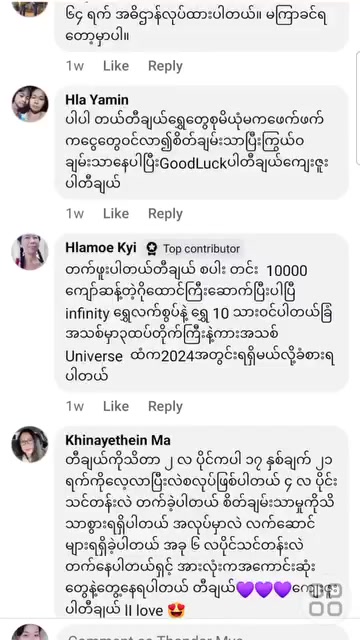This screenshot has width=360, height=640.
Task: Open Hlamoe Kyi's profile name link
Action: pos(101,248)
